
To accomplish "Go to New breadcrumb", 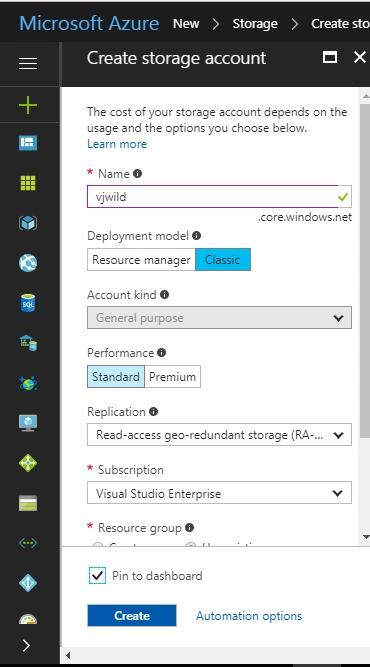I will click(186, 23).
